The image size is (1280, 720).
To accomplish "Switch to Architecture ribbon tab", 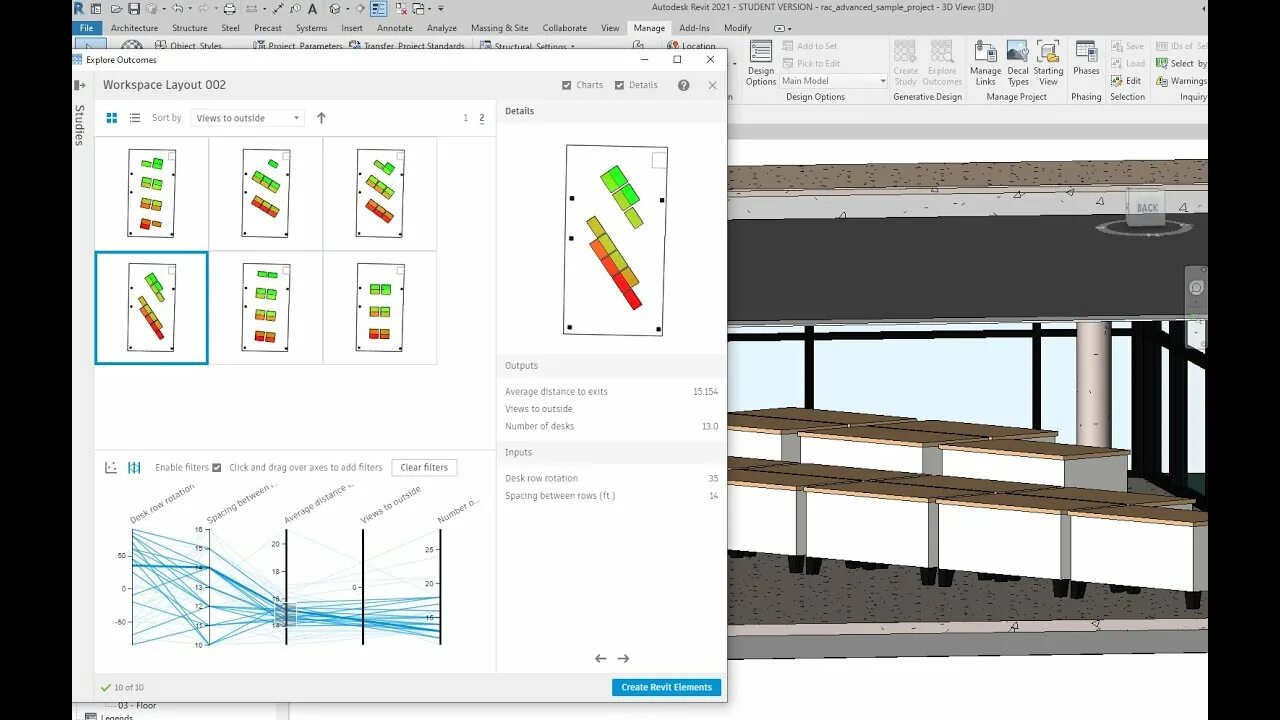I will (x=134, y=28).
